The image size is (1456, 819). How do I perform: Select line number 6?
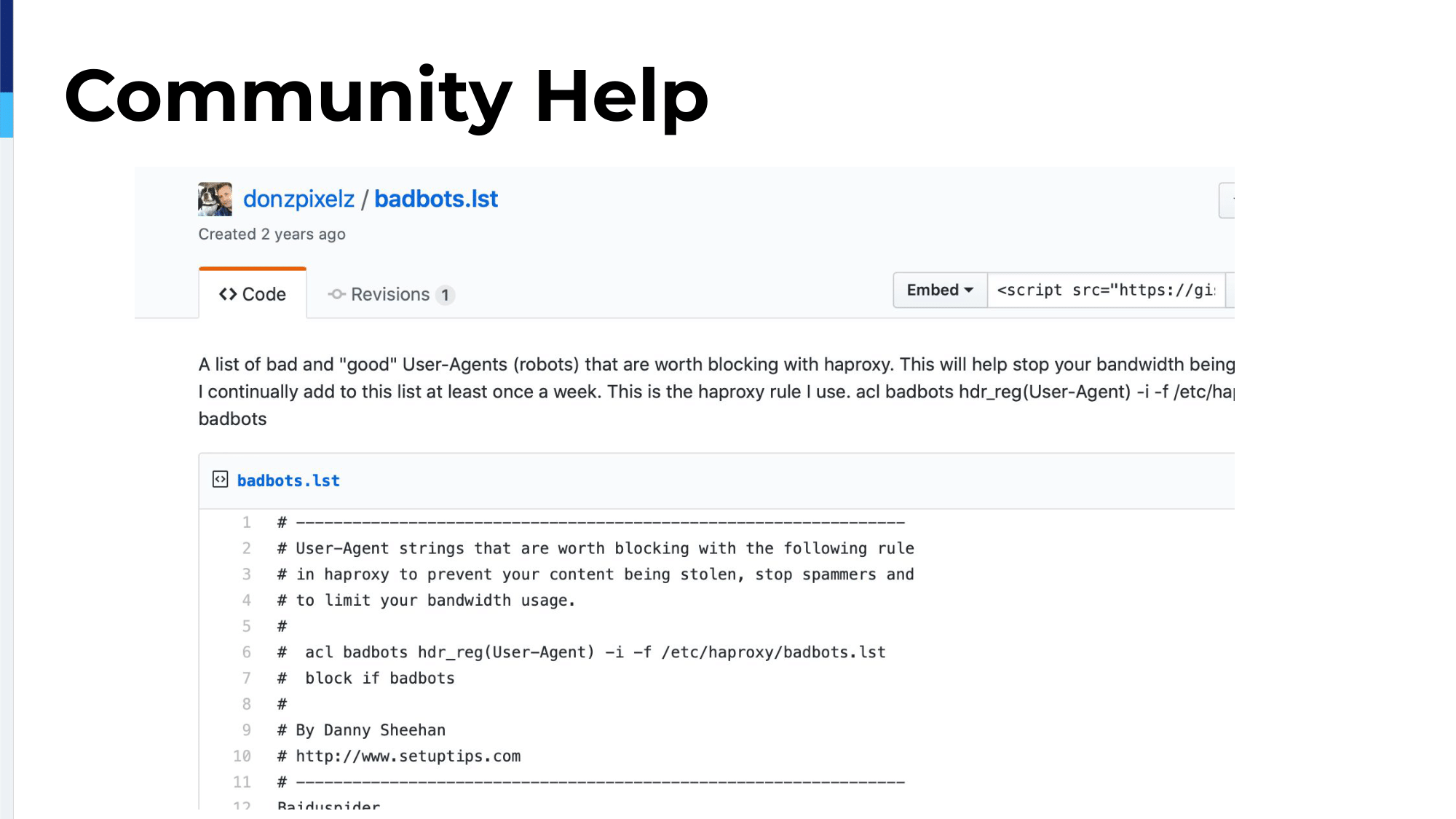click(247, 652)
